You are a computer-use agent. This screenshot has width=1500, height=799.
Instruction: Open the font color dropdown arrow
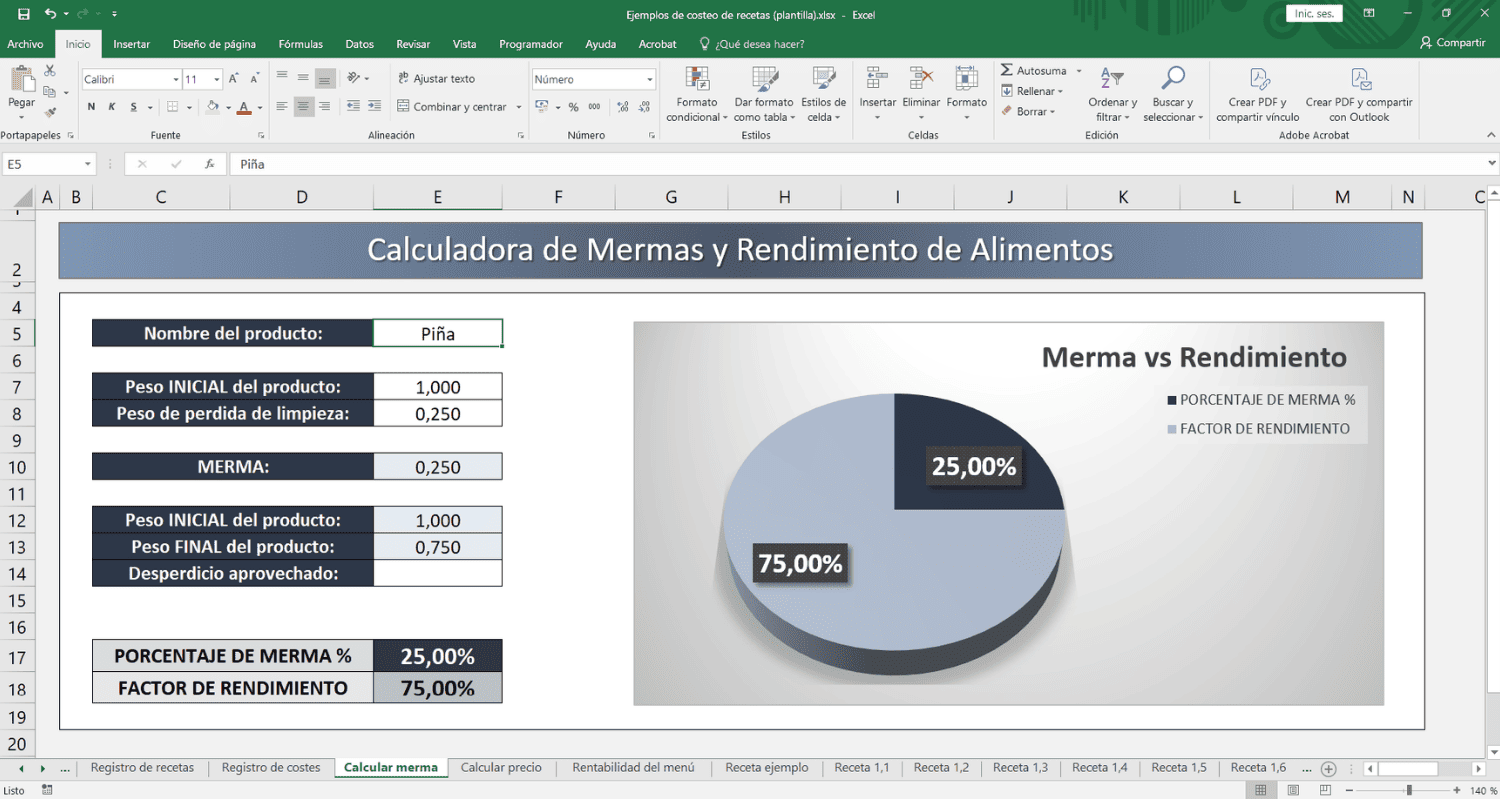260,107
